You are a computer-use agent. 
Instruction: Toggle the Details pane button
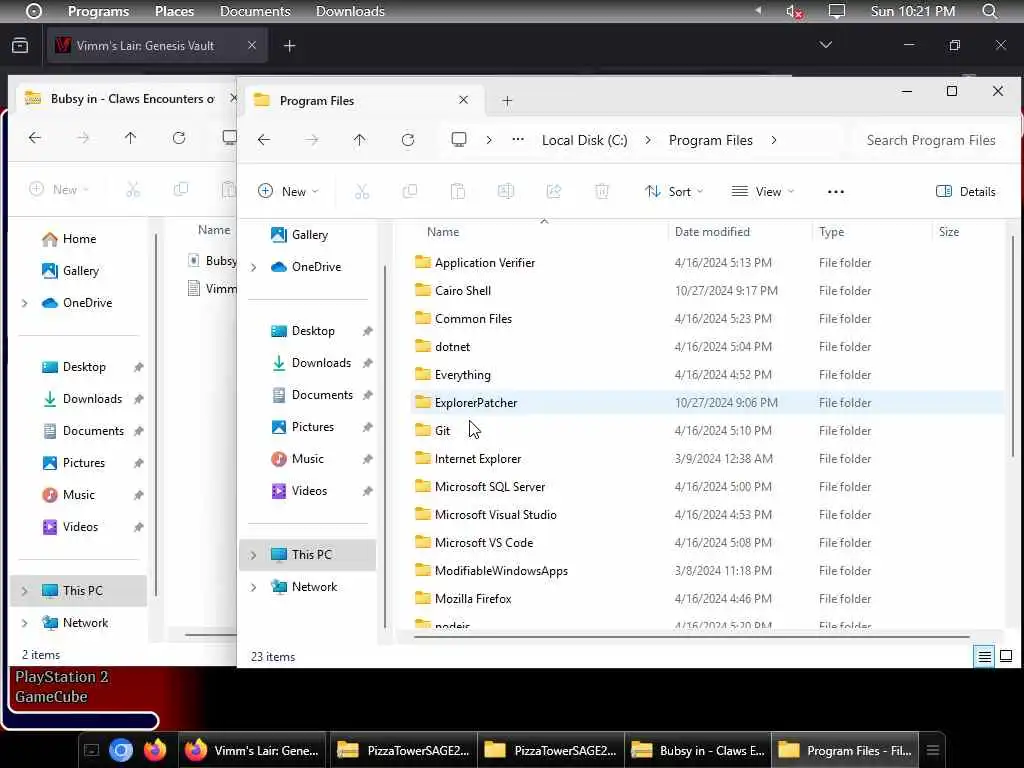coord(965,191)
